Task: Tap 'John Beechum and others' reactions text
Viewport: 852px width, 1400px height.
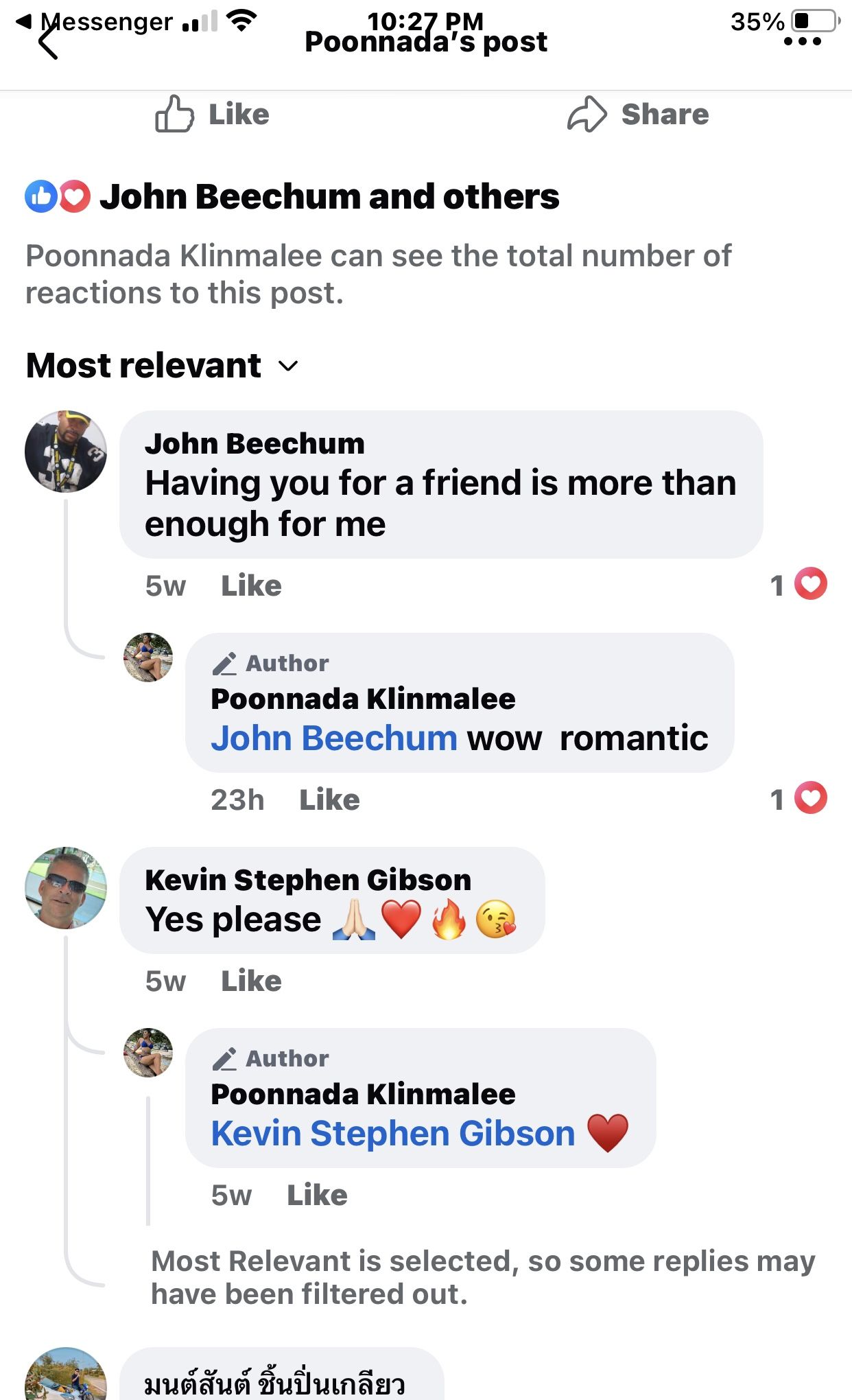Action: [x=329, y=197]
